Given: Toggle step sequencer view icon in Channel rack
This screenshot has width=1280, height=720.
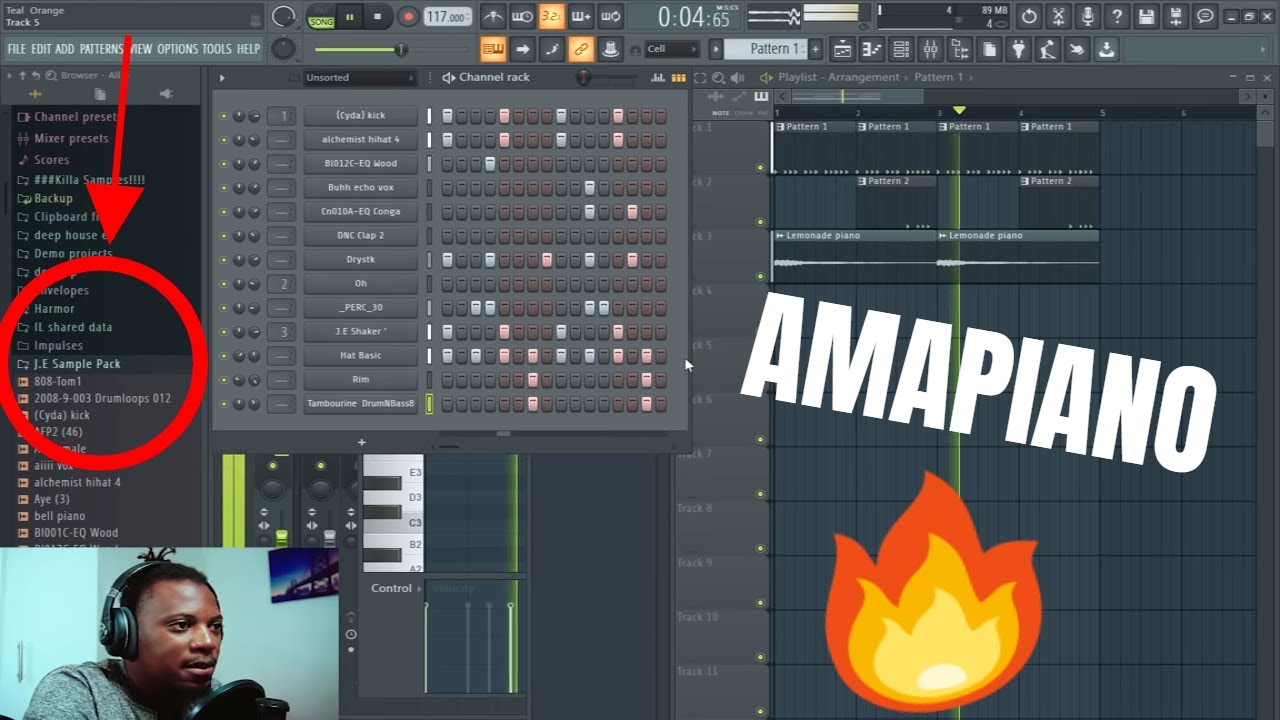Looking at the screenshot, I should [679, 78].
